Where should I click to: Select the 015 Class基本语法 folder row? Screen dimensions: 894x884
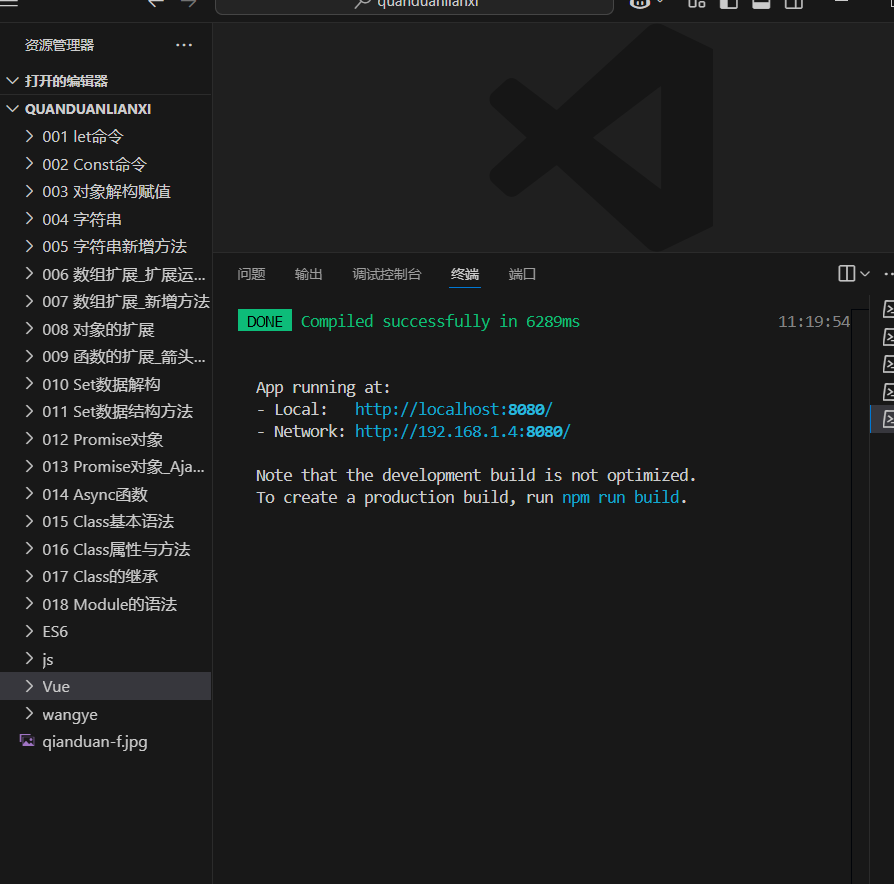click(105, 521)
